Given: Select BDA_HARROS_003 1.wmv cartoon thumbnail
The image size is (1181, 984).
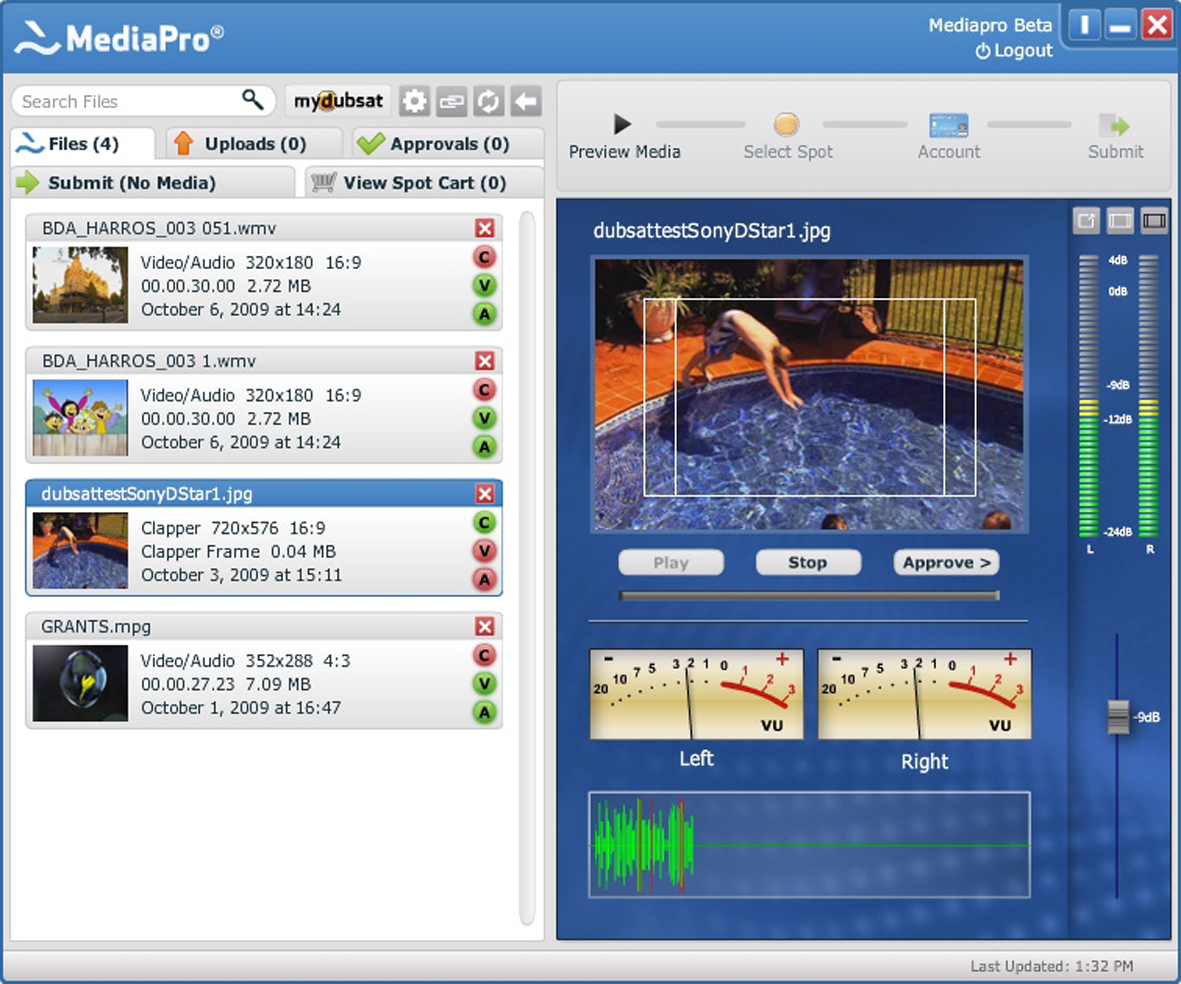Looking at the screenshot, I should [x=80, y=417].
